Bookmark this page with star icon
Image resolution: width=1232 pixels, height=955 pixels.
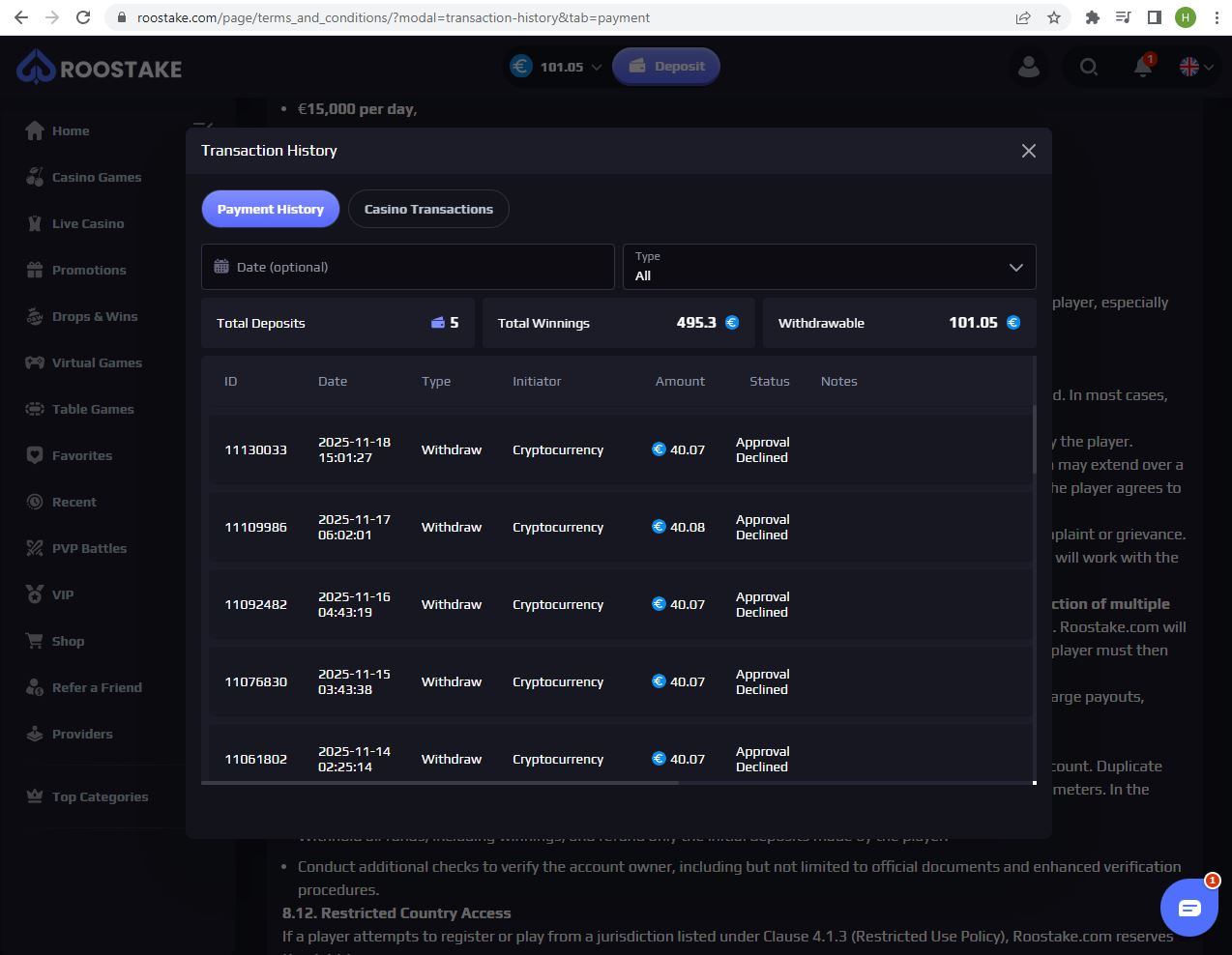click(1054, 17)
